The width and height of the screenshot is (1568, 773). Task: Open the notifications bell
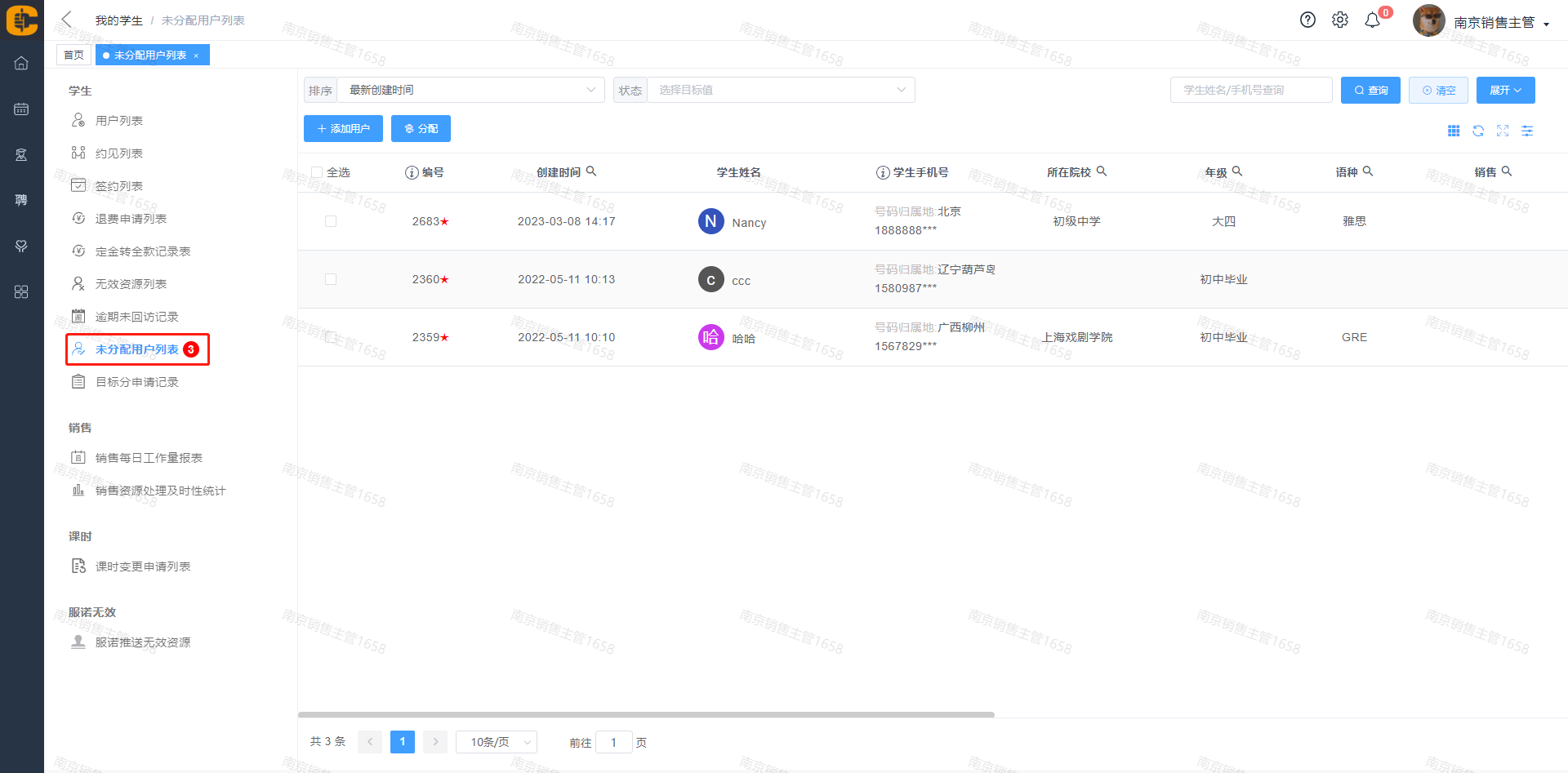(x=1373, y=20)
